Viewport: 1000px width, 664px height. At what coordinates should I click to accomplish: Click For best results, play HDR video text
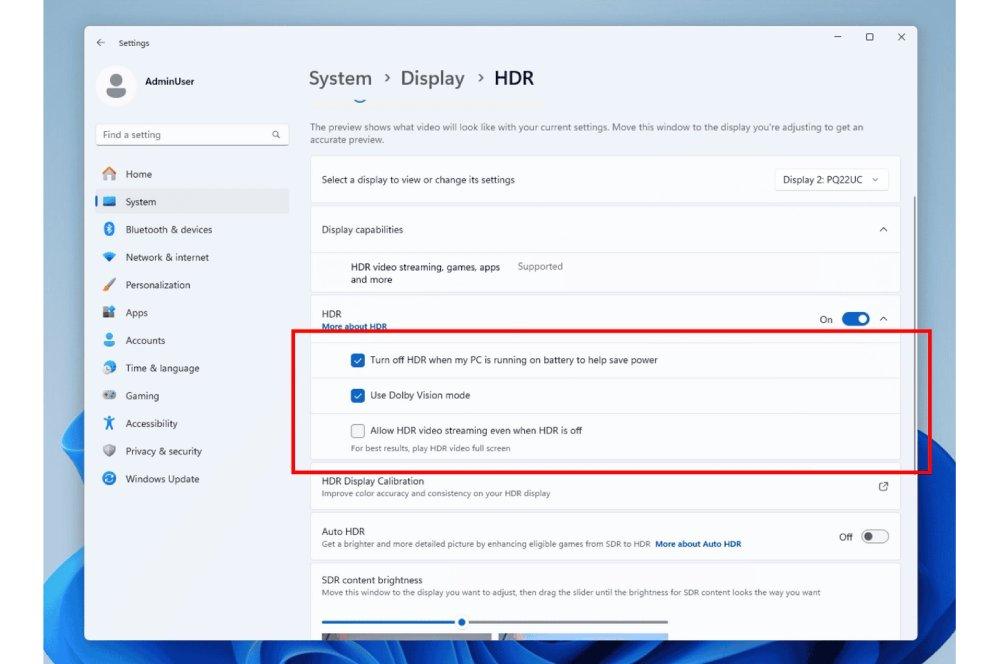point(430,448)
